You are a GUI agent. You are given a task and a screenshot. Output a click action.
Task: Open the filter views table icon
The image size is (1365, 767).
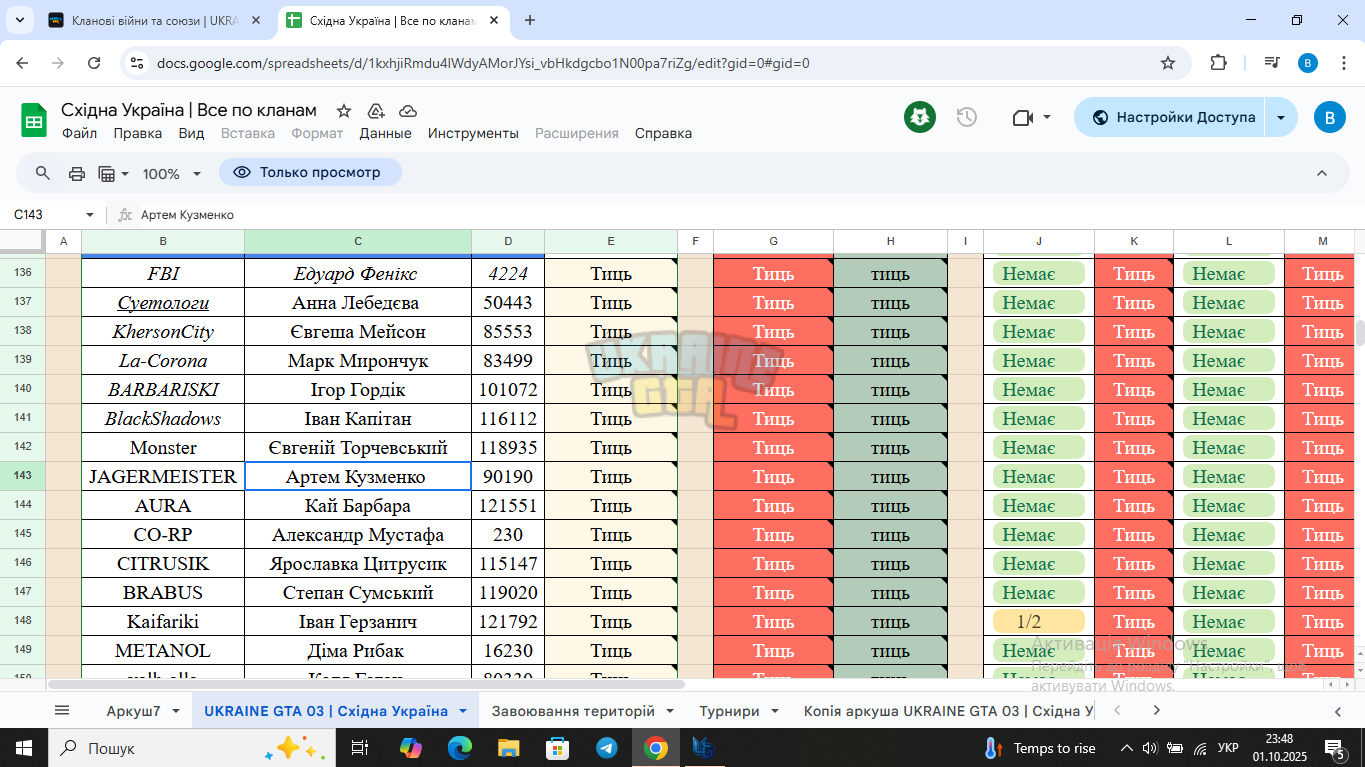pos(107,173)
